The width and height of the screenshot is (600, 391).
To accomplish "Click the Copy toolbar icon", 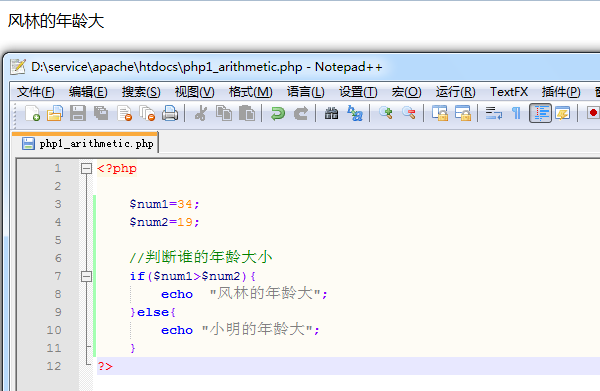I will pyautogui.click(x=224, y=114).
